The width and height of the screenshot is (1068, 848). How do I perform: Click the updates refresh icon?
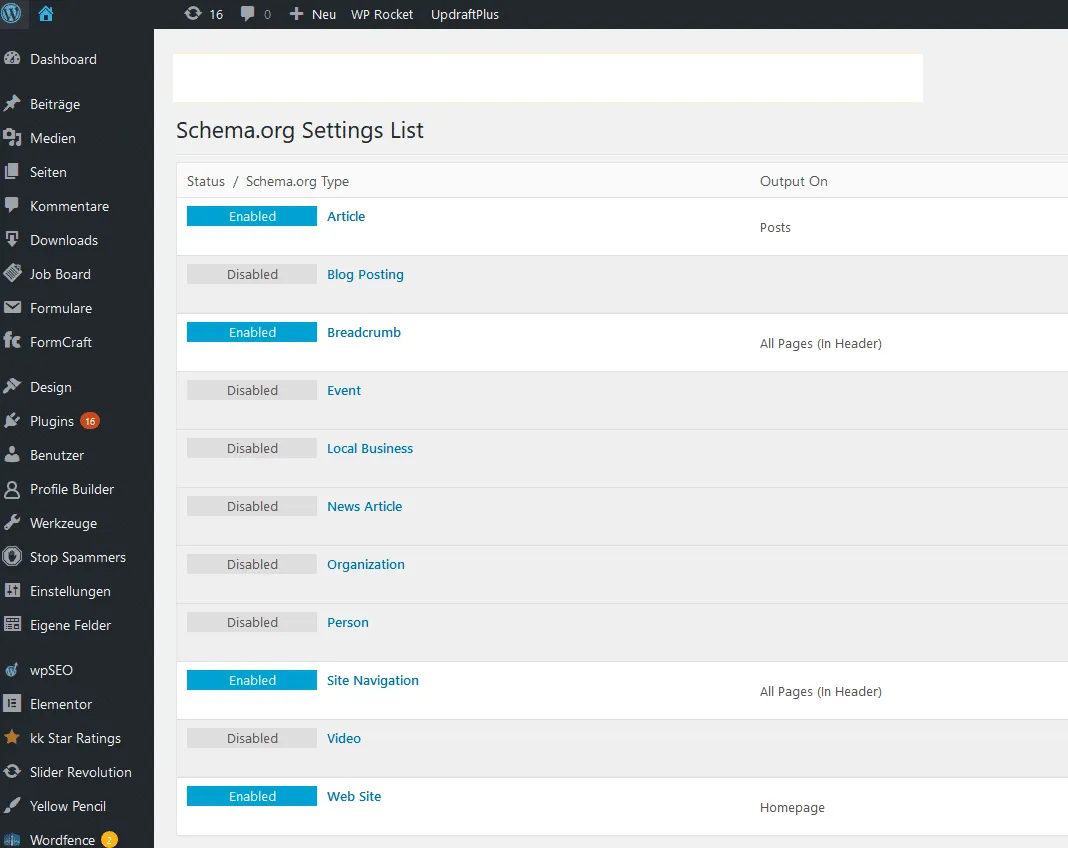193,14
